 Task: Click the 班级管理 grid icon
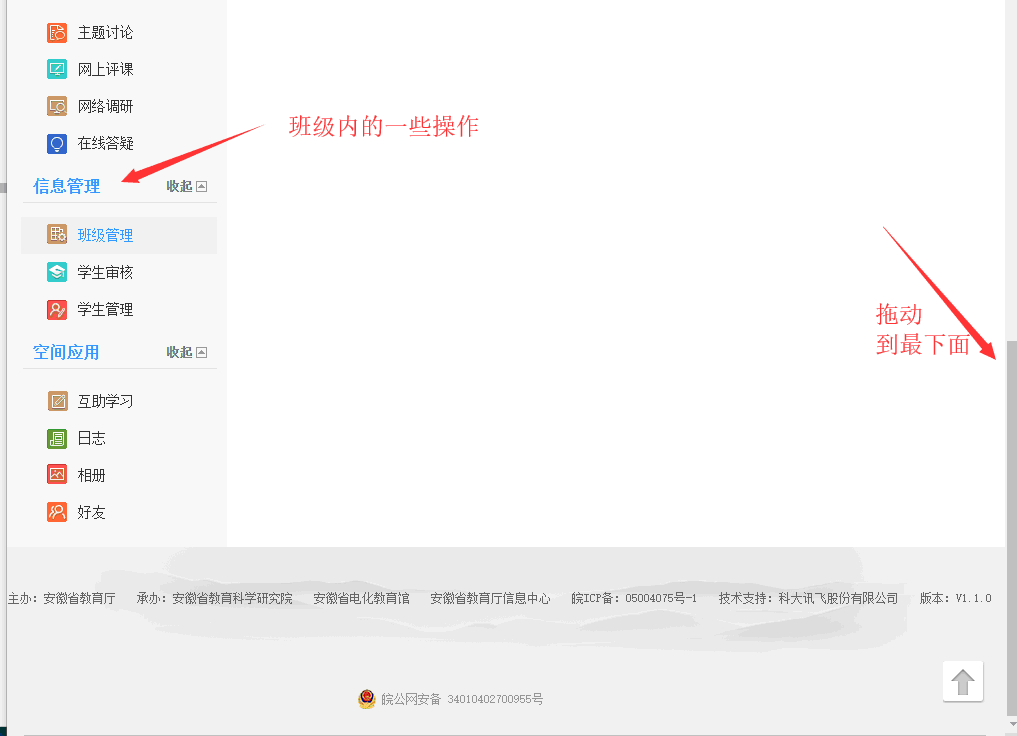[x=57, y=235]
